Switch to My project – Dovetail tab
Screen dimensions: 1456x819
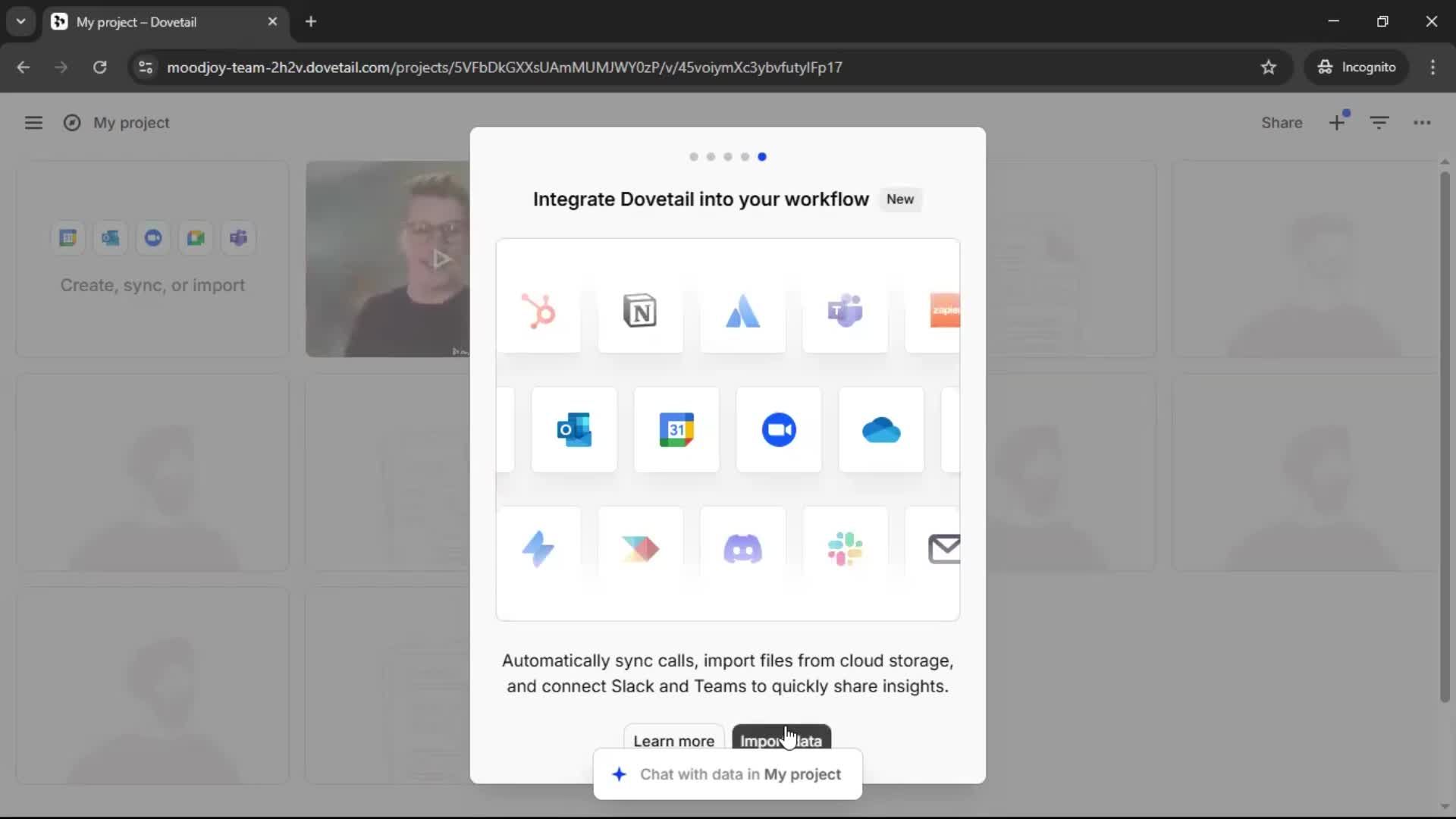(x=136, y=22)
